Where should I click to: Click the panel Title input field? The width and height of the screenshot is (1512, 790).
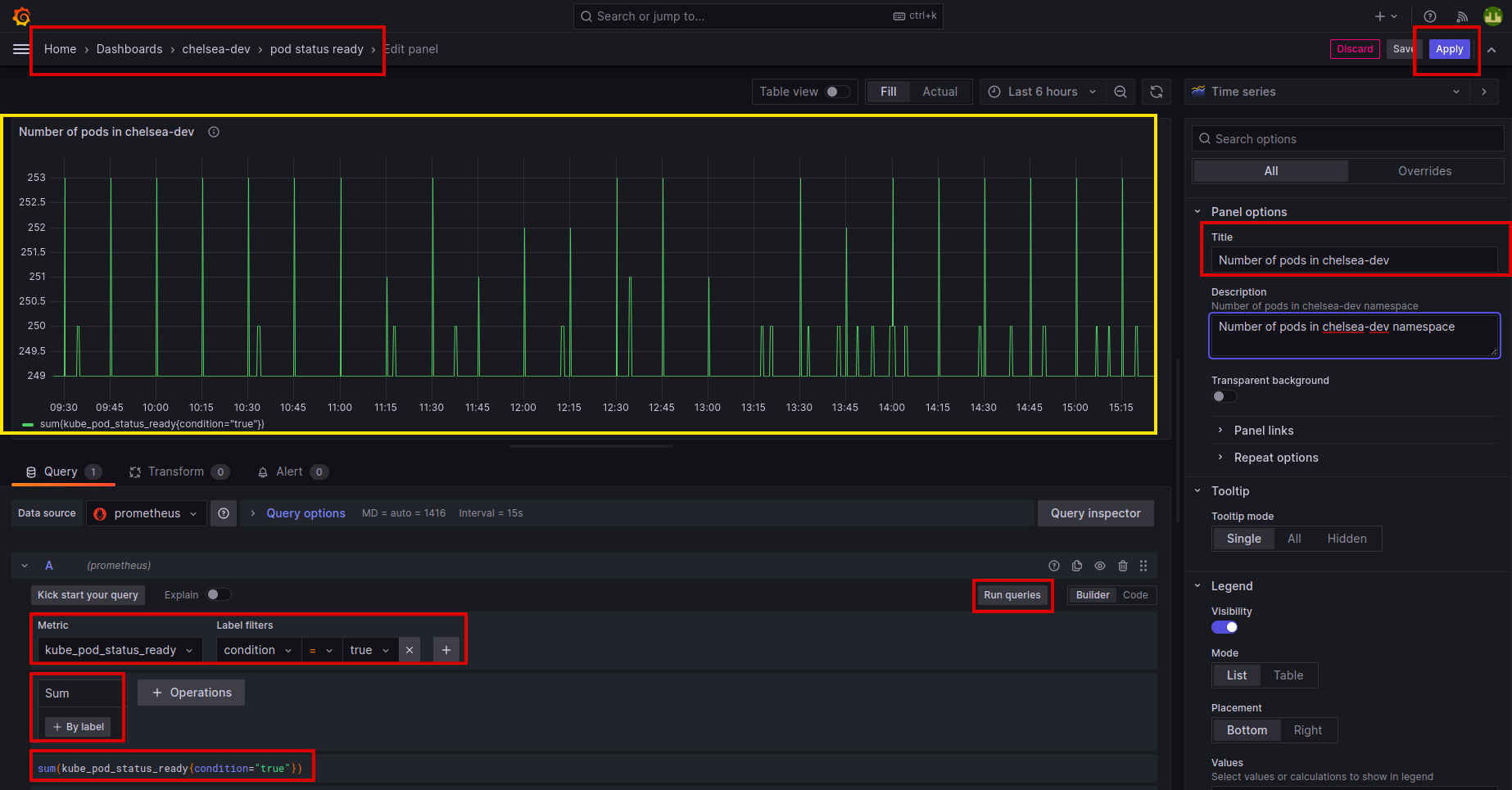pos(1353,260)
